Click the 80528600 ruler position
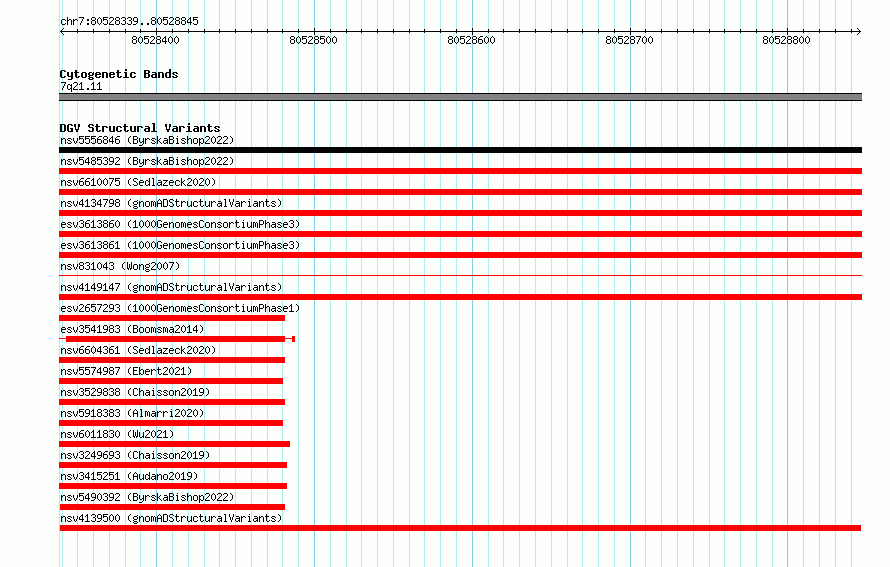Image resolution: width=890 pixels, height=567 pixels. coord(472,40)
